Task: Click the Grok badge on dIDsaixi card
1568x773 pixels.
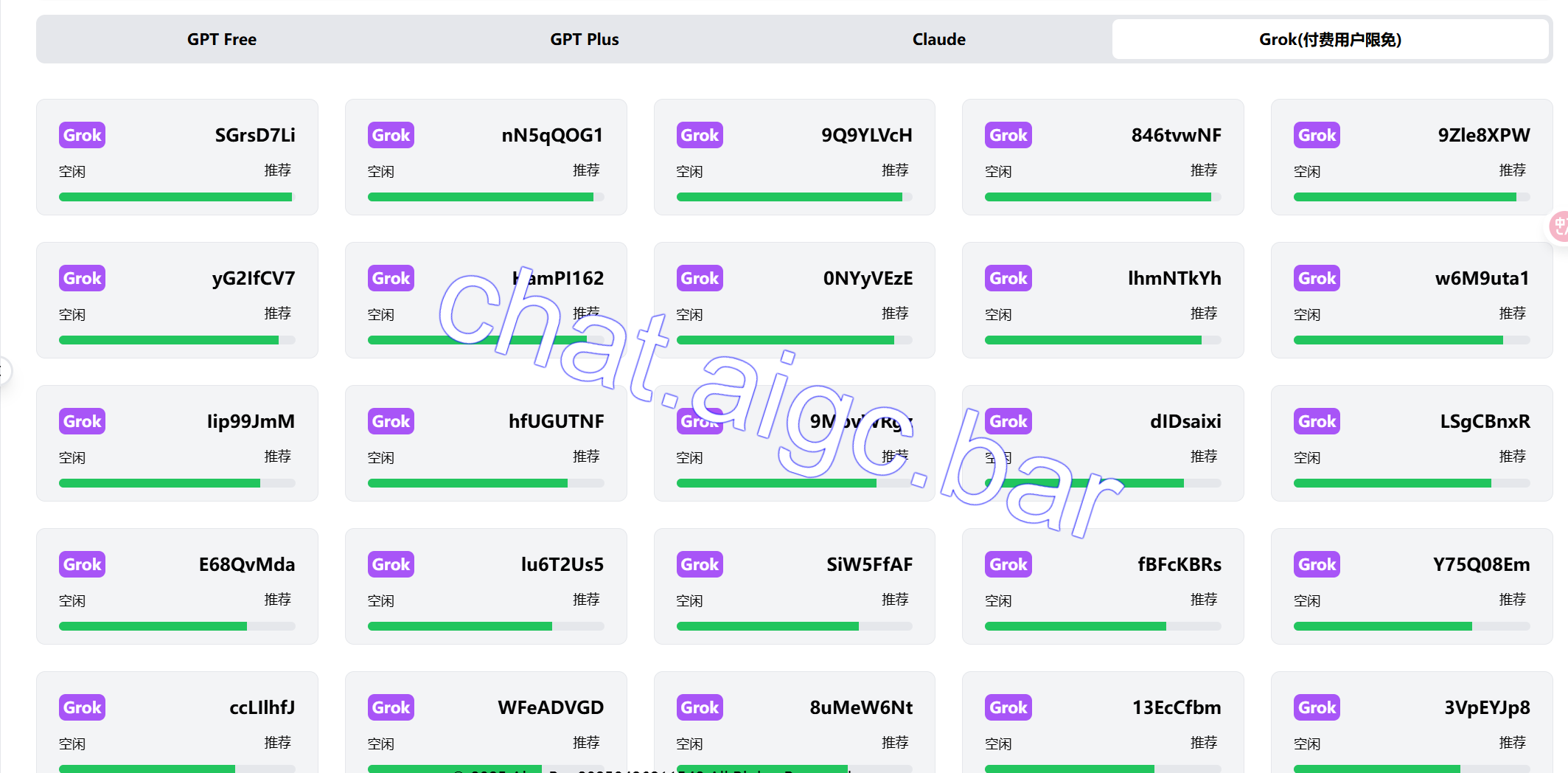Action: (x=1008, y=421)
